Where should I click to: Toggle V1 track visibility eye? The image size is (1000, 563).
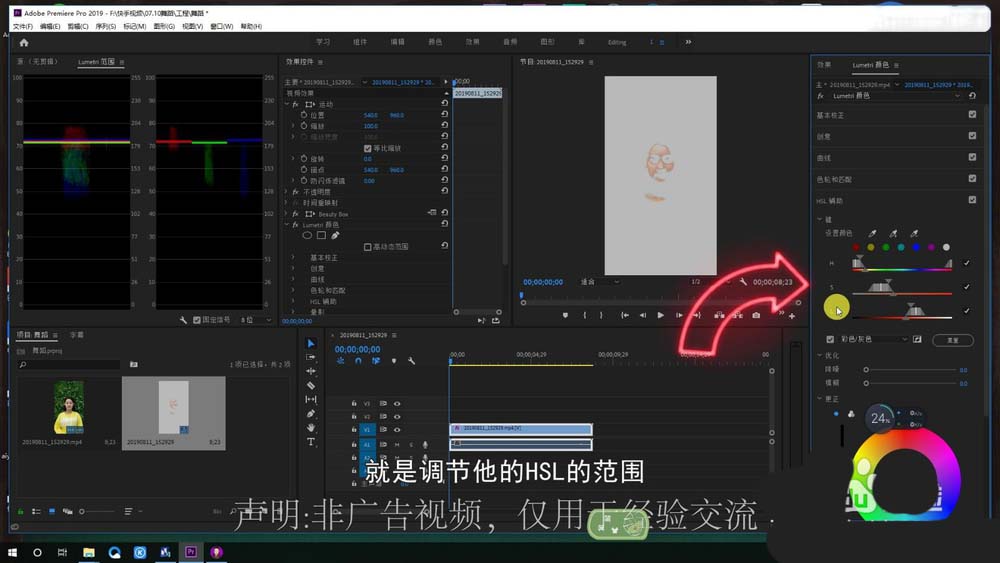pyautogui.click(x=397, y=430)
